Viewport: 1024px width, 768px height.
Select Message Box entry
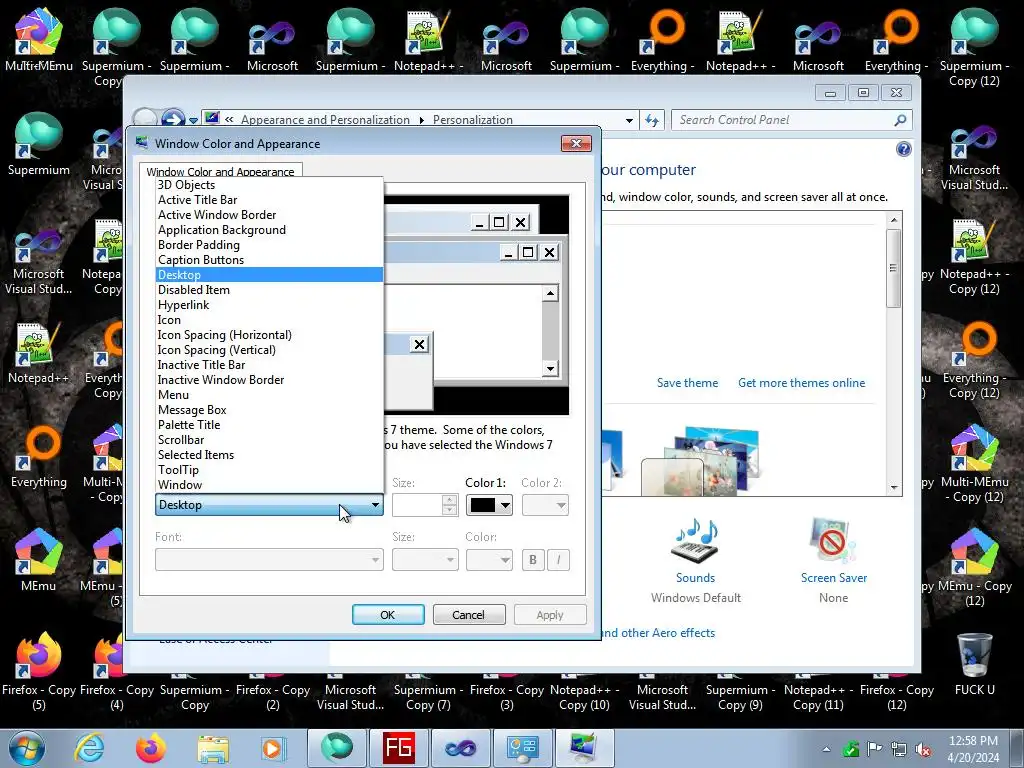tap(269, 410)
